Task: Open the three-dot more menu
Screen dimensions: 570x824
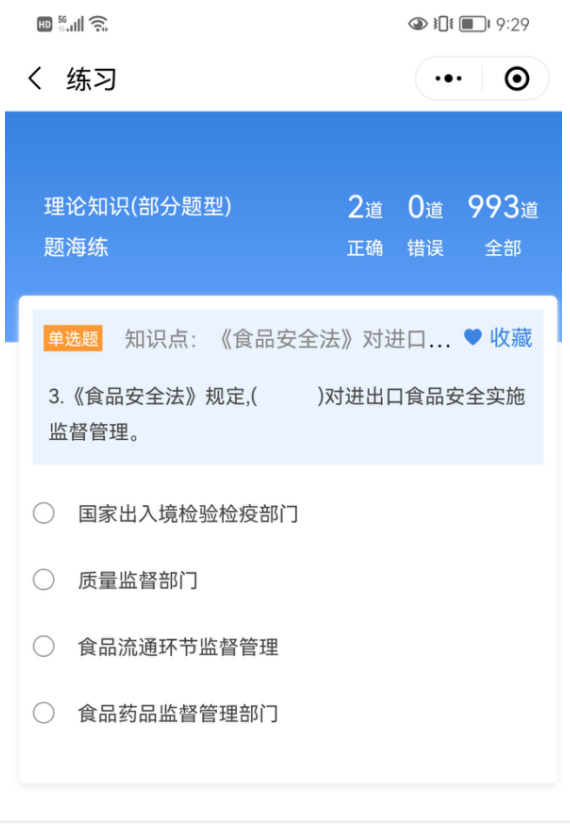Action: [448, 79]
